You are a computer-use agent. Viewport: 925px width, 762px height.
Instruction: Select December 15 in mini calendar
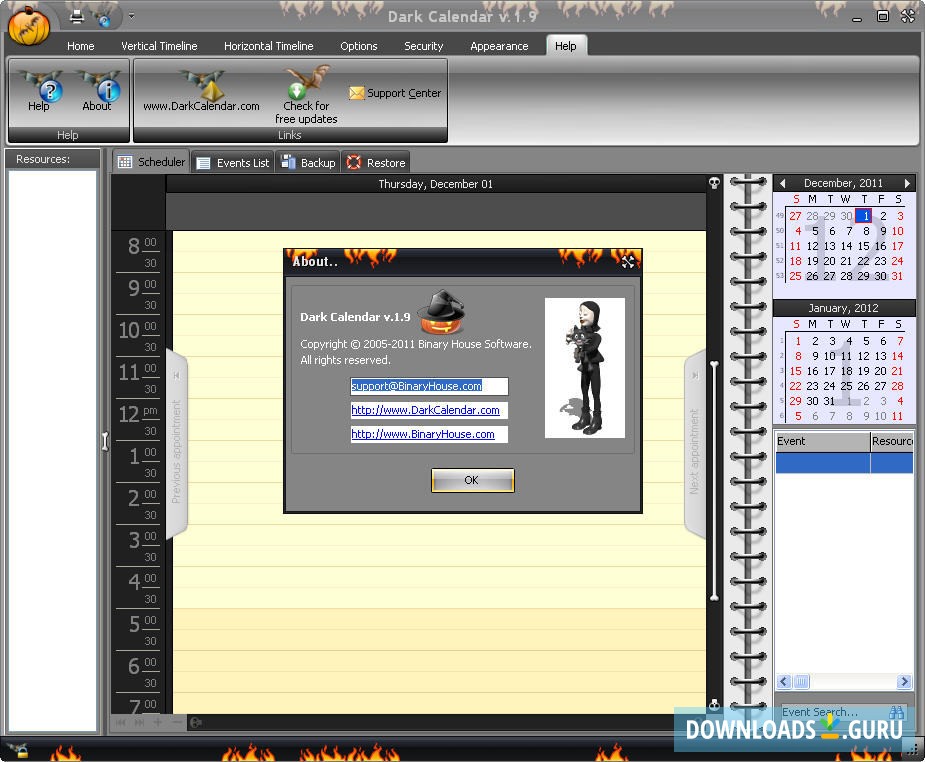point(863,246)
